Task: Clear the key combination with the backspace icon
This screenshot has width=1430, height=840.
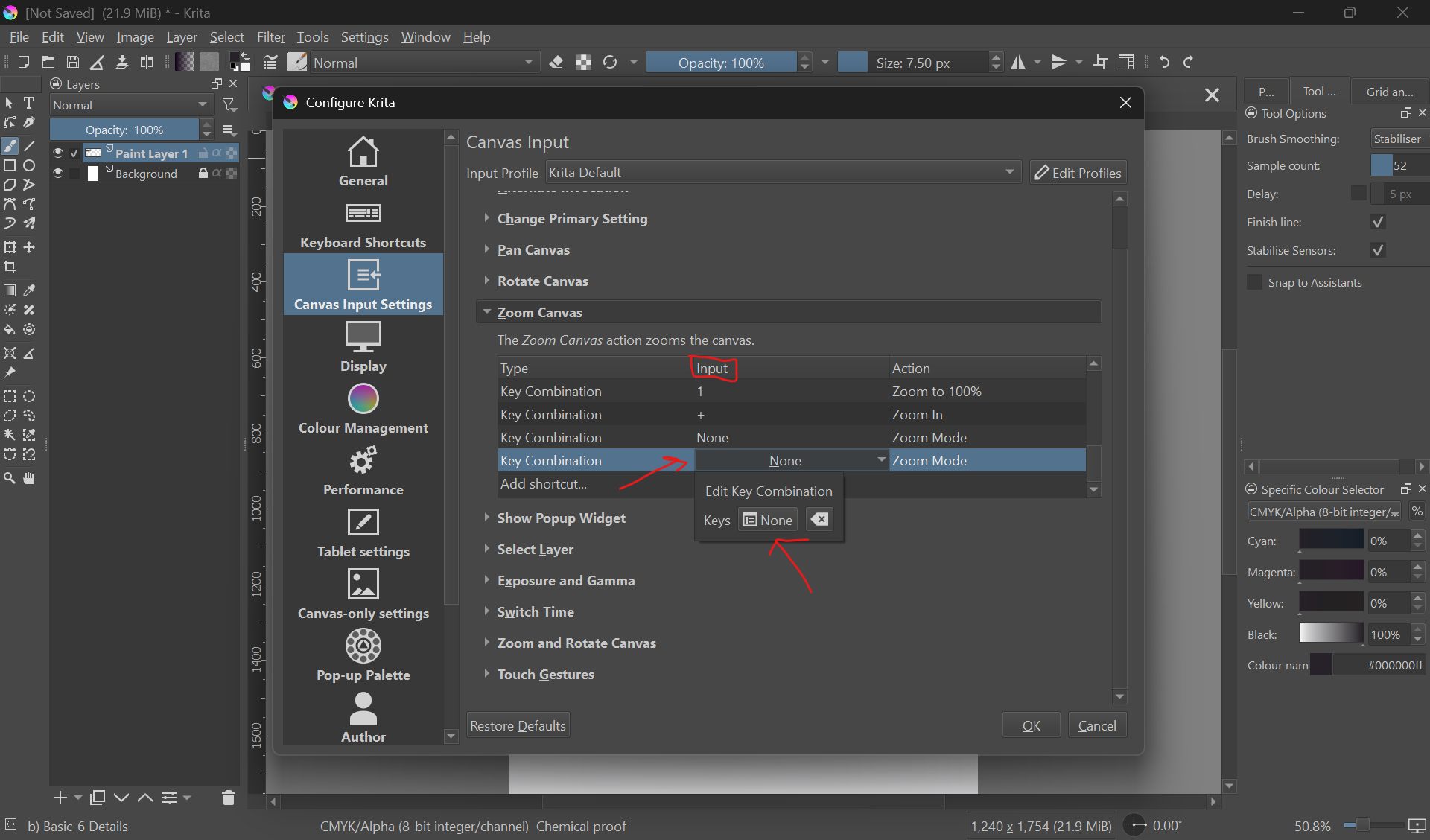Action: tap(819, 520)
